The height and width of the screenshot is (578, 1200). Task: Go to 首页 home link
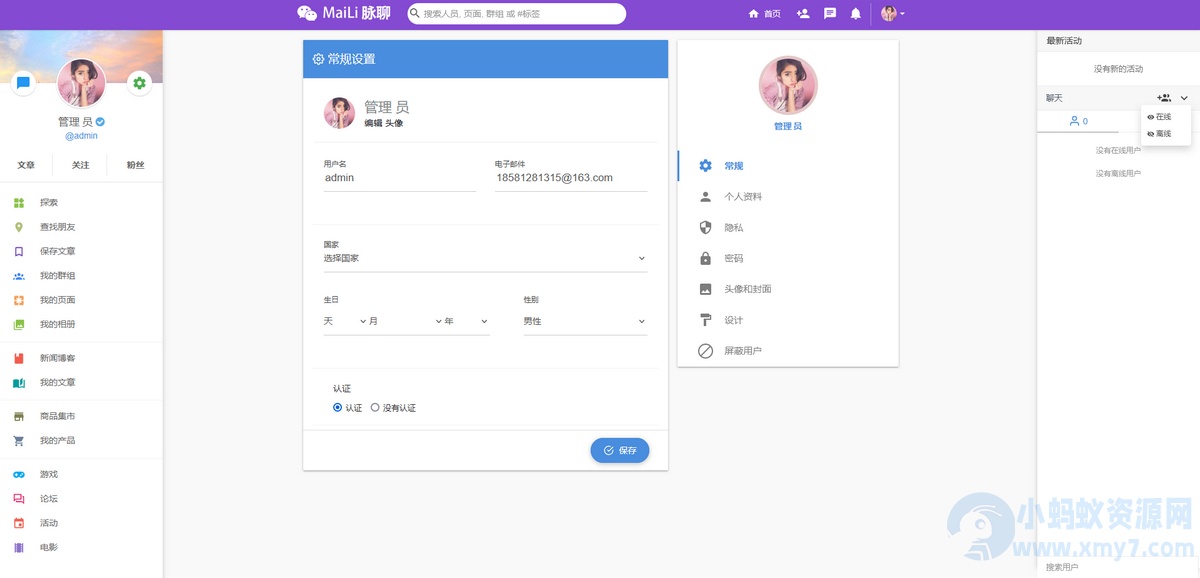click(x=765, y=14)
